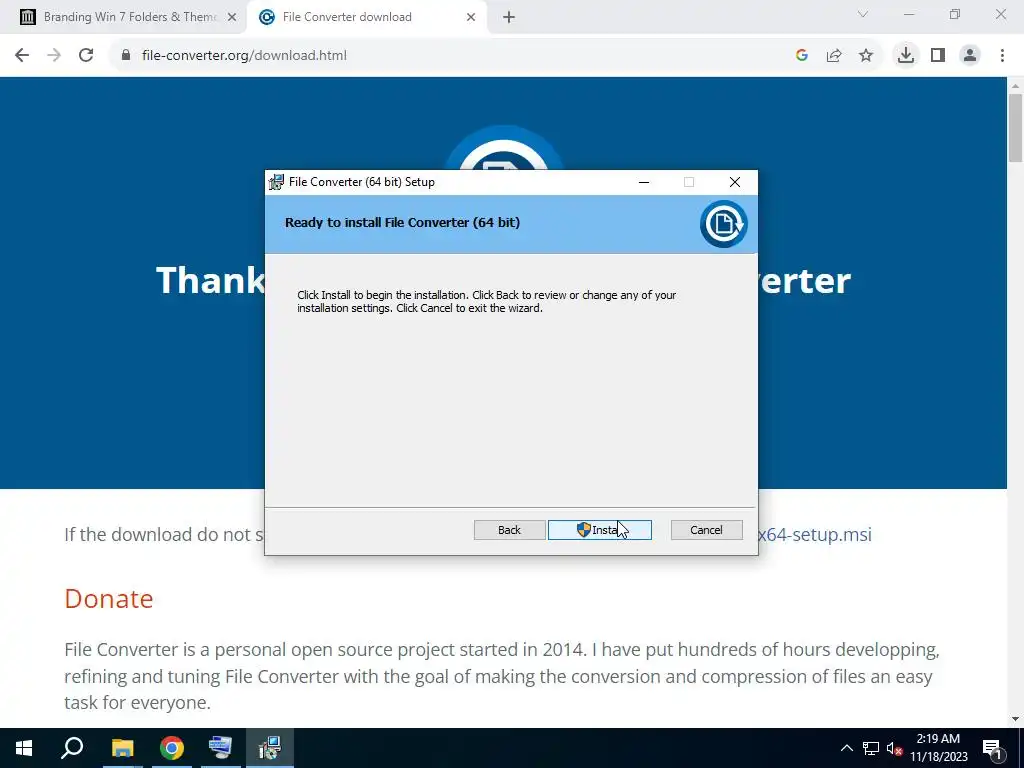Click the scrollbar up arrow
This screenshot has width=1024, height=768.
pos(1016,86)
